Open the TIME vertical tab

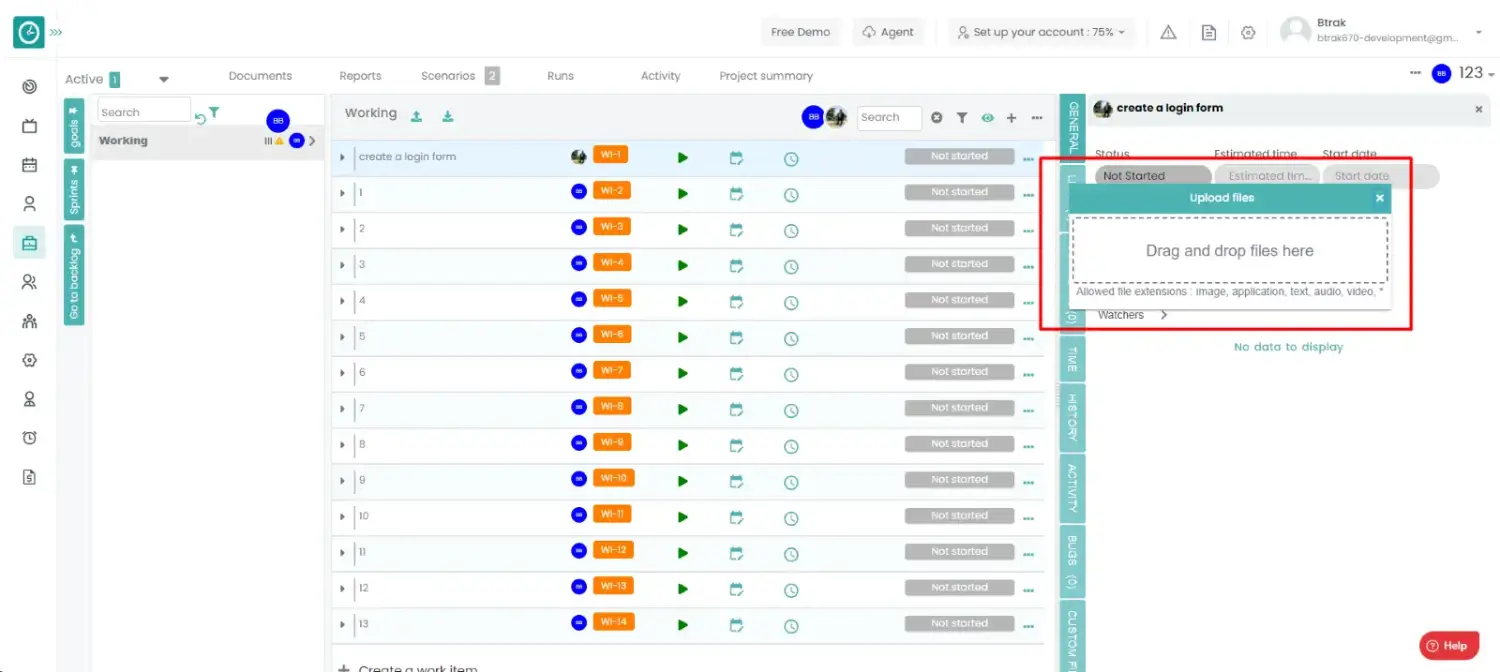[x=1072, y=358]
